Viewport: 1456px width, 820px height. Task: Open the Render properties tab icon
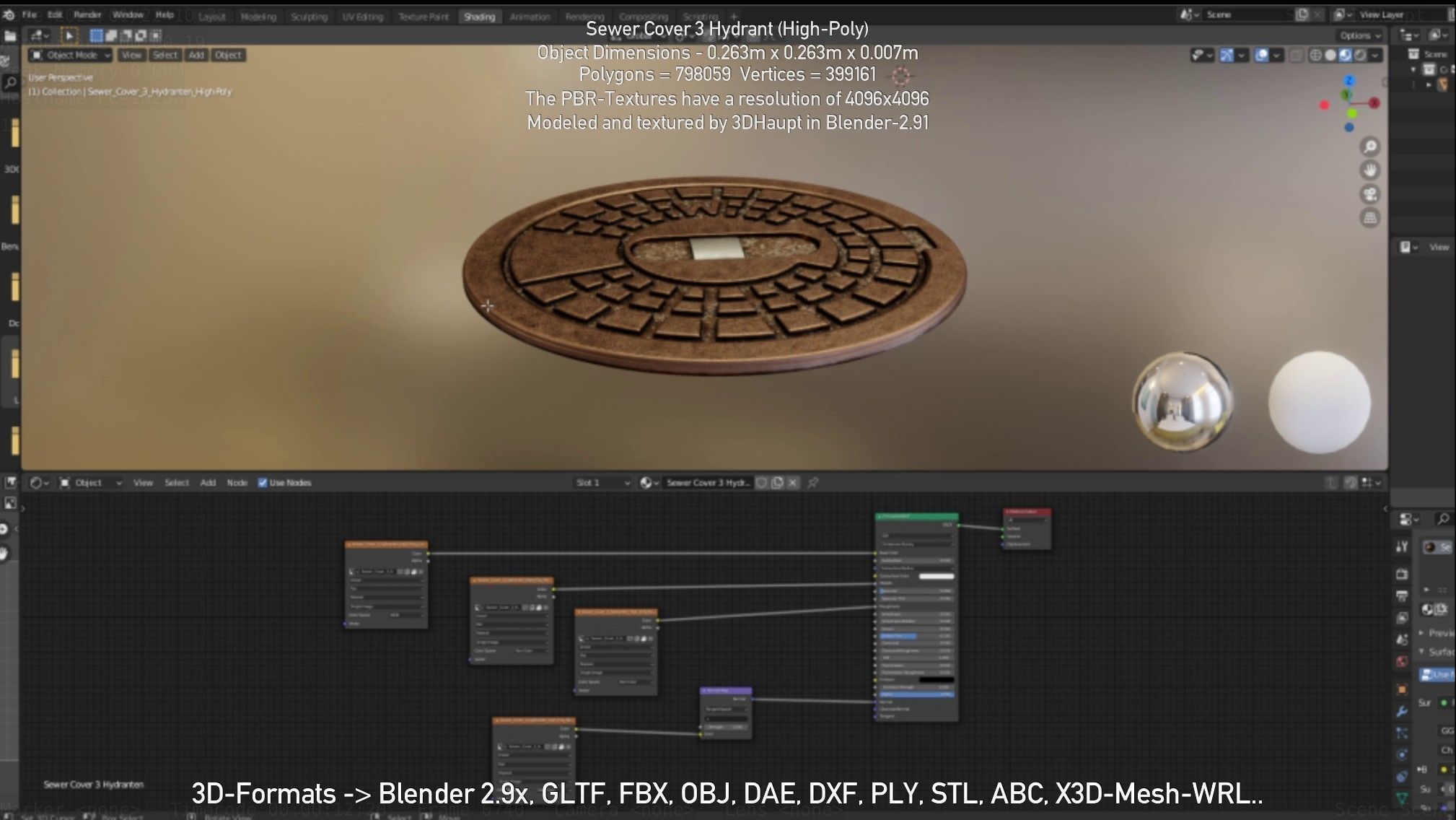(1402, 574)
